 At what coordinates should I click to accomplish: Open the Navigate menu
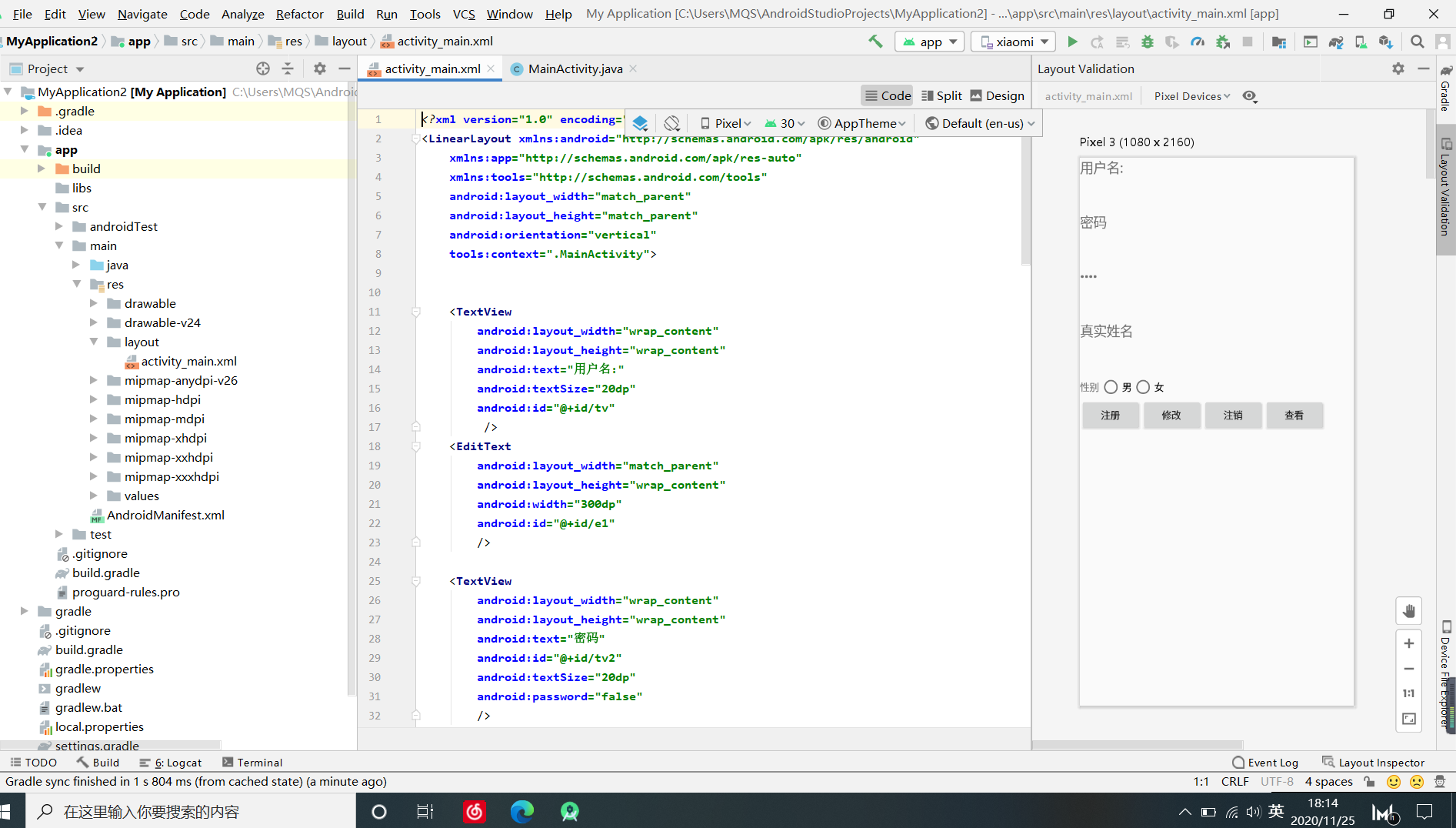(x=142, y=14)
